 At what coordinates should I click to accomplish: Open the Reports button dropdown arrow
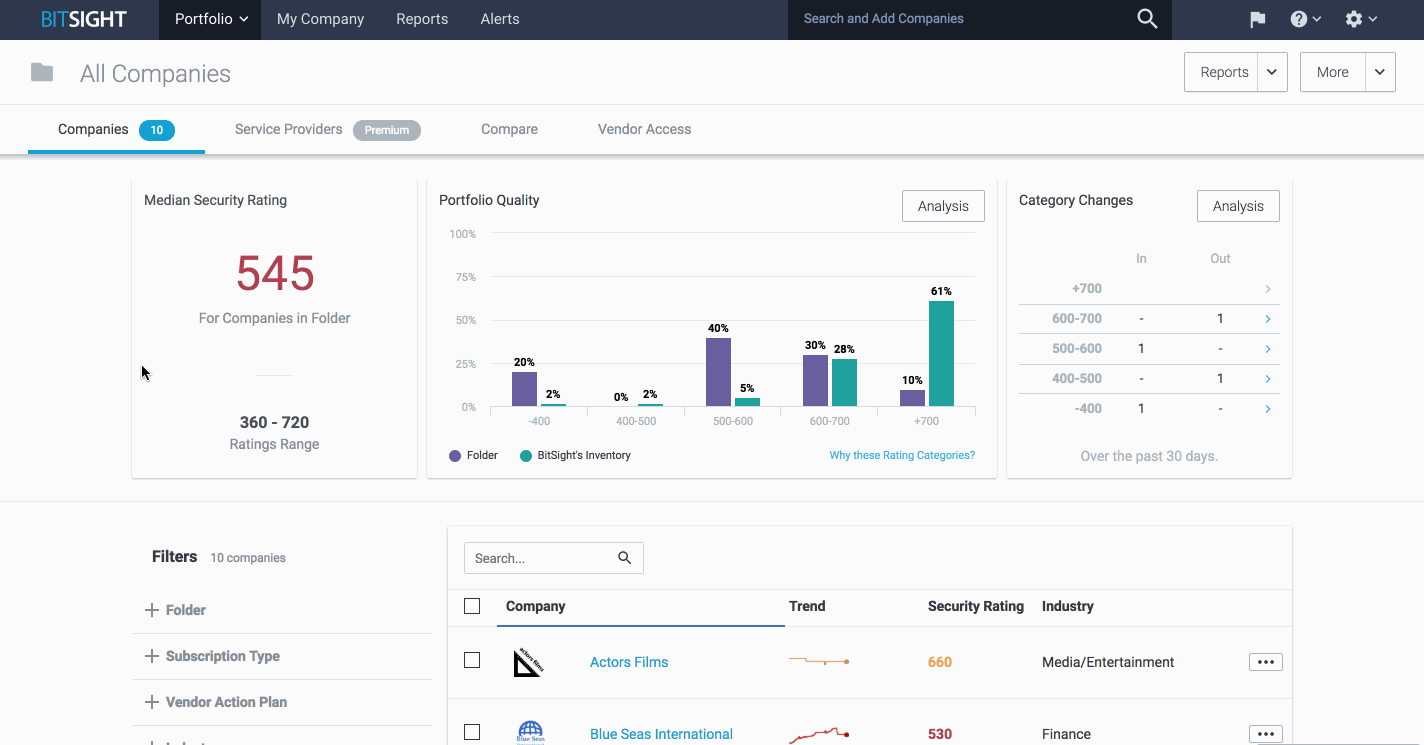pos(1272,72)
